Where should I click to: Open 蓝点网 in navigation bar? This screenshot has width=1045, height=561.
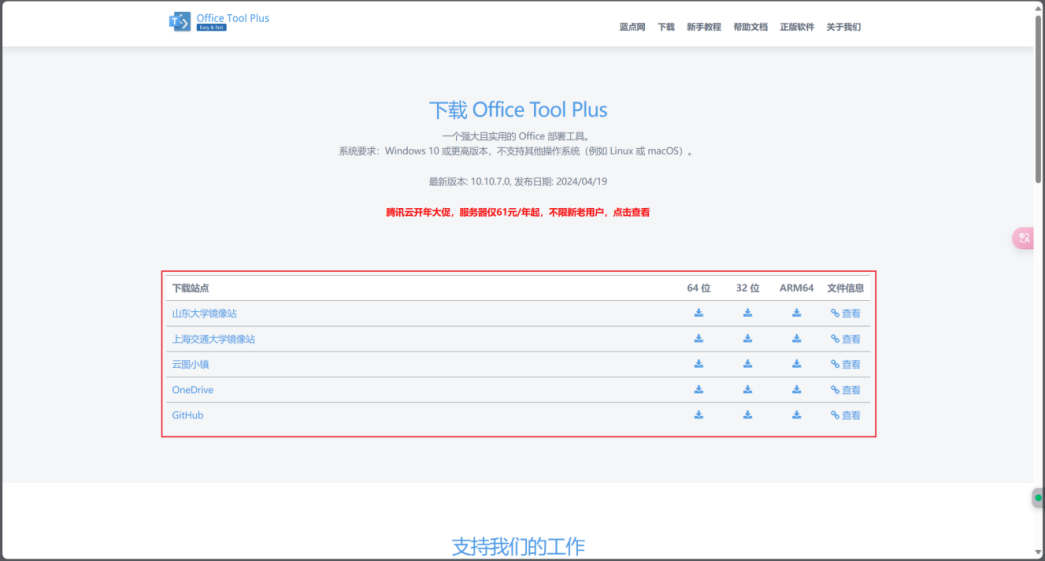(632, 27)
